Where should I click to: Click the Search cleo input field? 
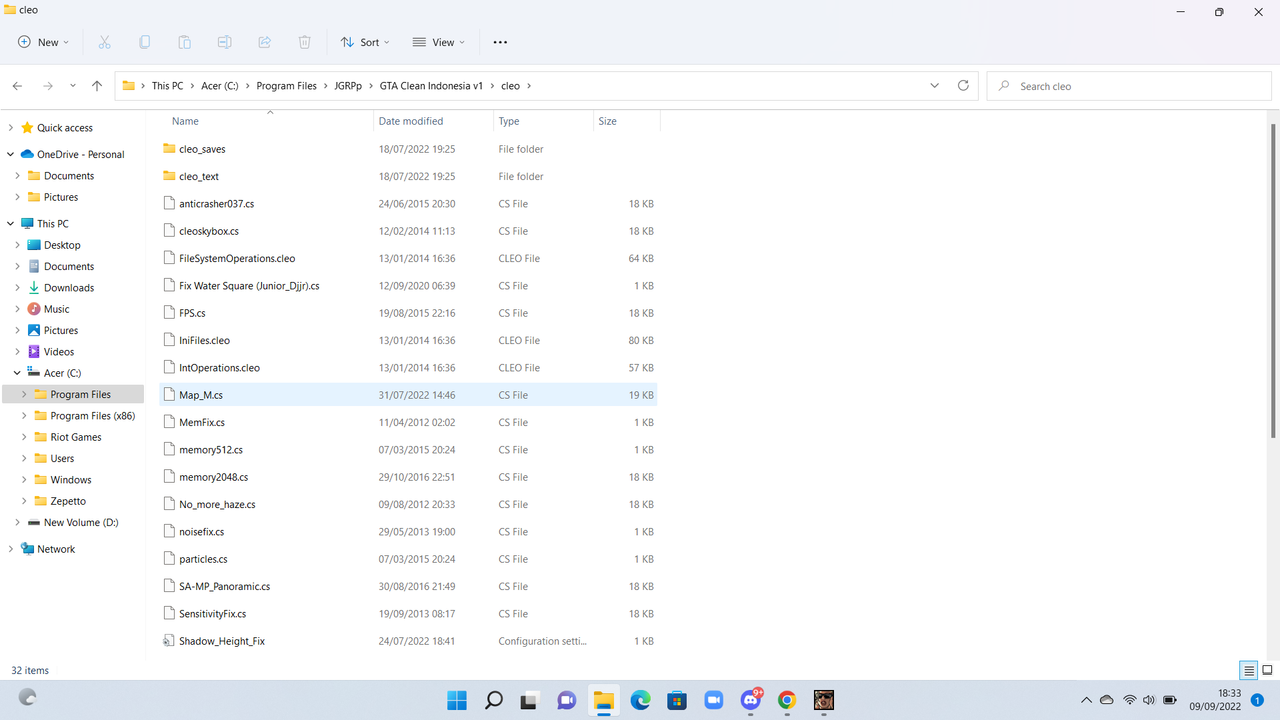click(x=1129, y=86)
